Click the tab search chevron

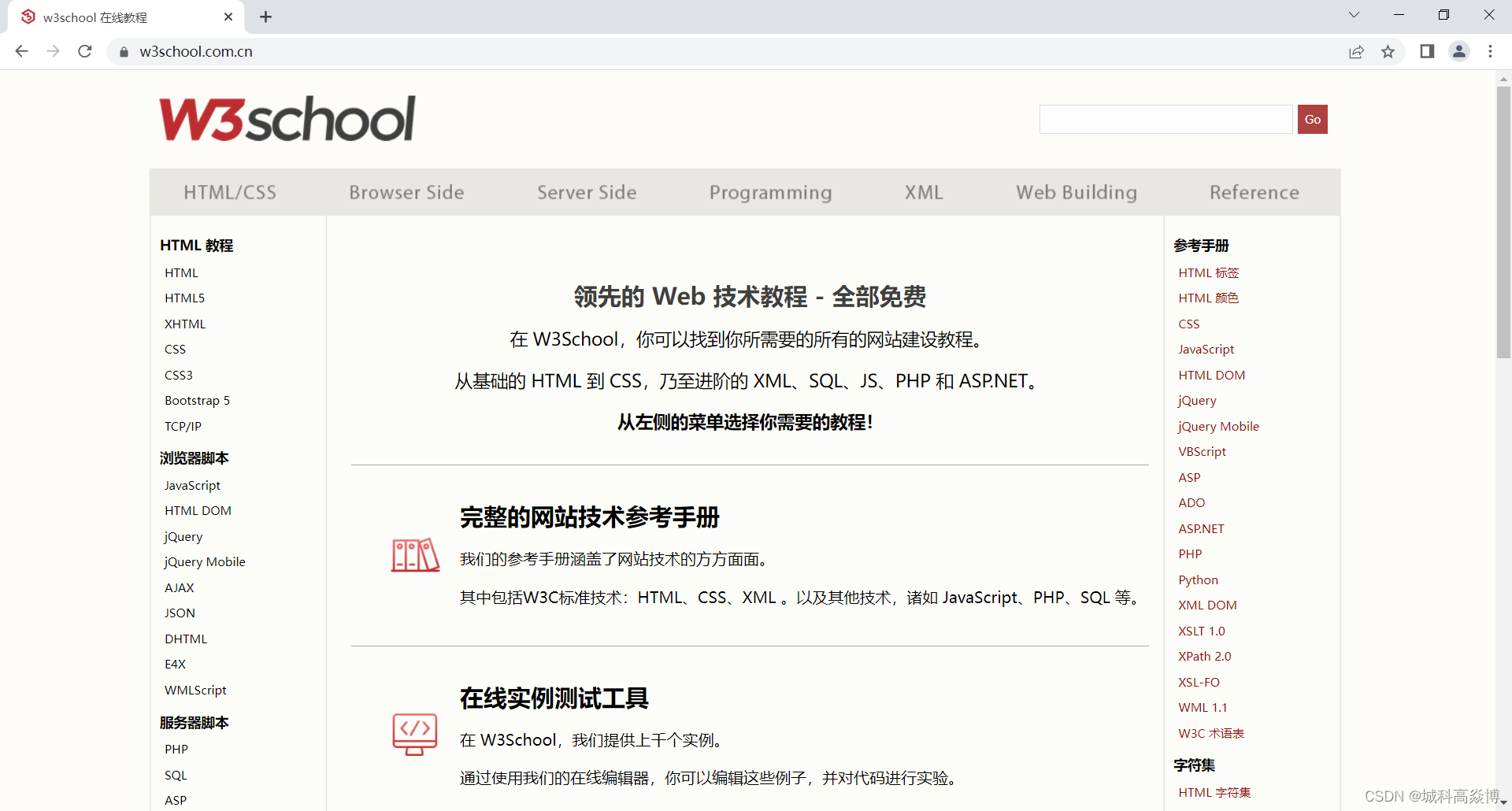pyautogui.click(x=1354, y=14)
